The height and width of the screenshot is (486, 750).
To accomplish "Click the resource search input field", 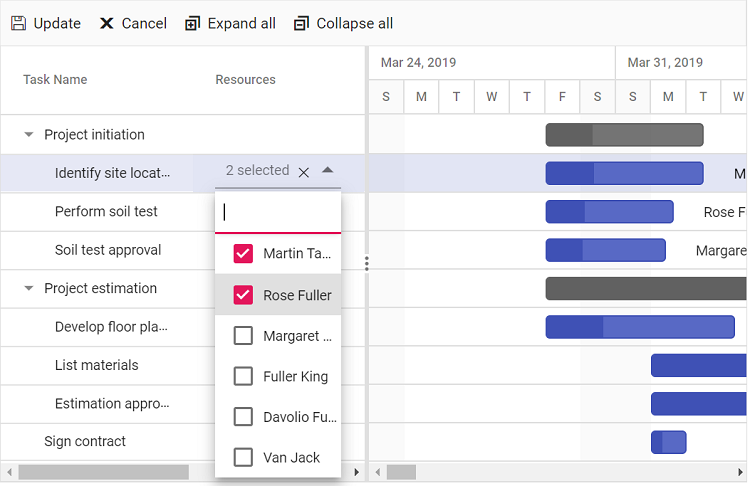I will tap(278, 212).
